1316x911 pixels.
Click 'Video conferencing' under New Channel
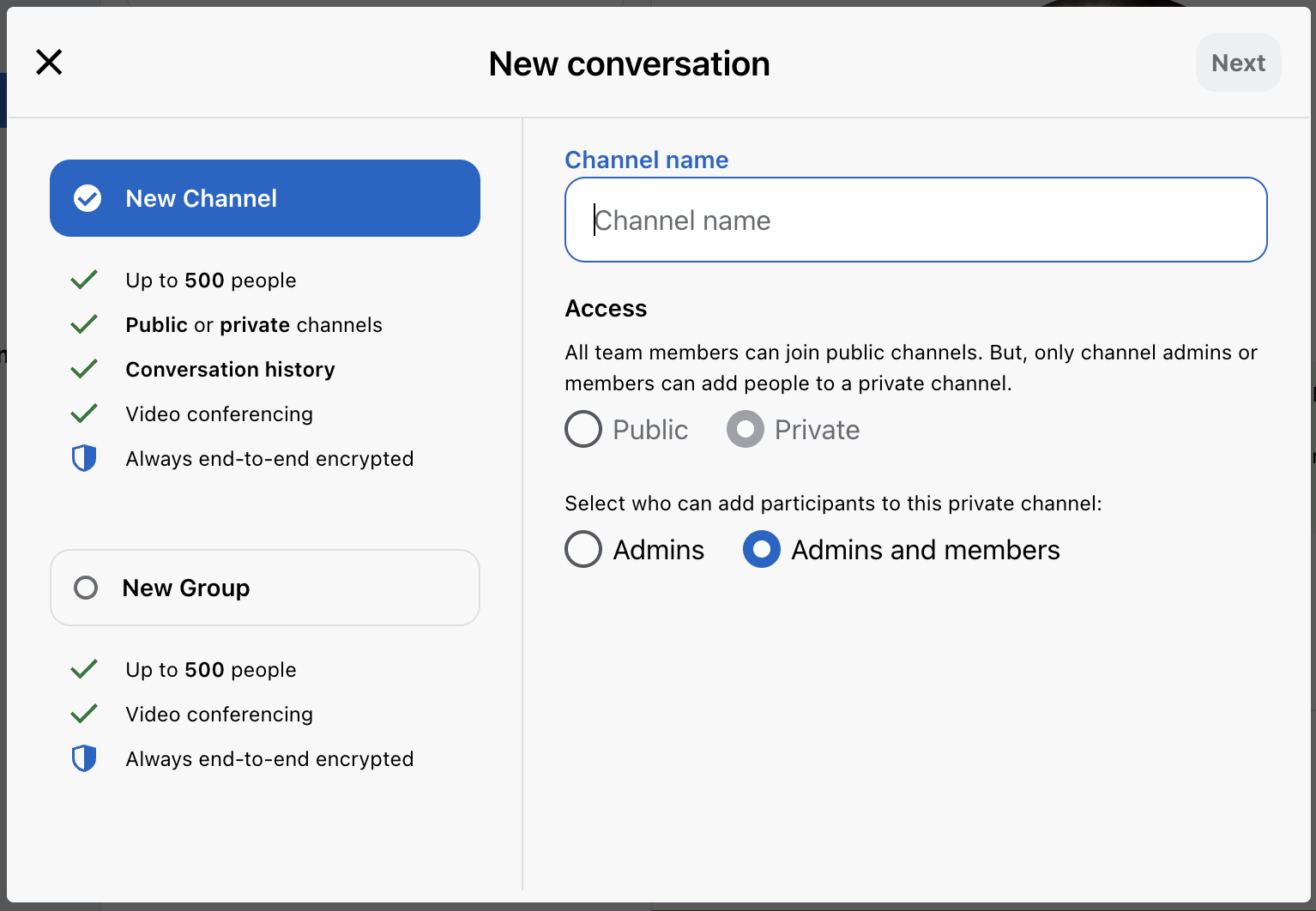point(219,413)
